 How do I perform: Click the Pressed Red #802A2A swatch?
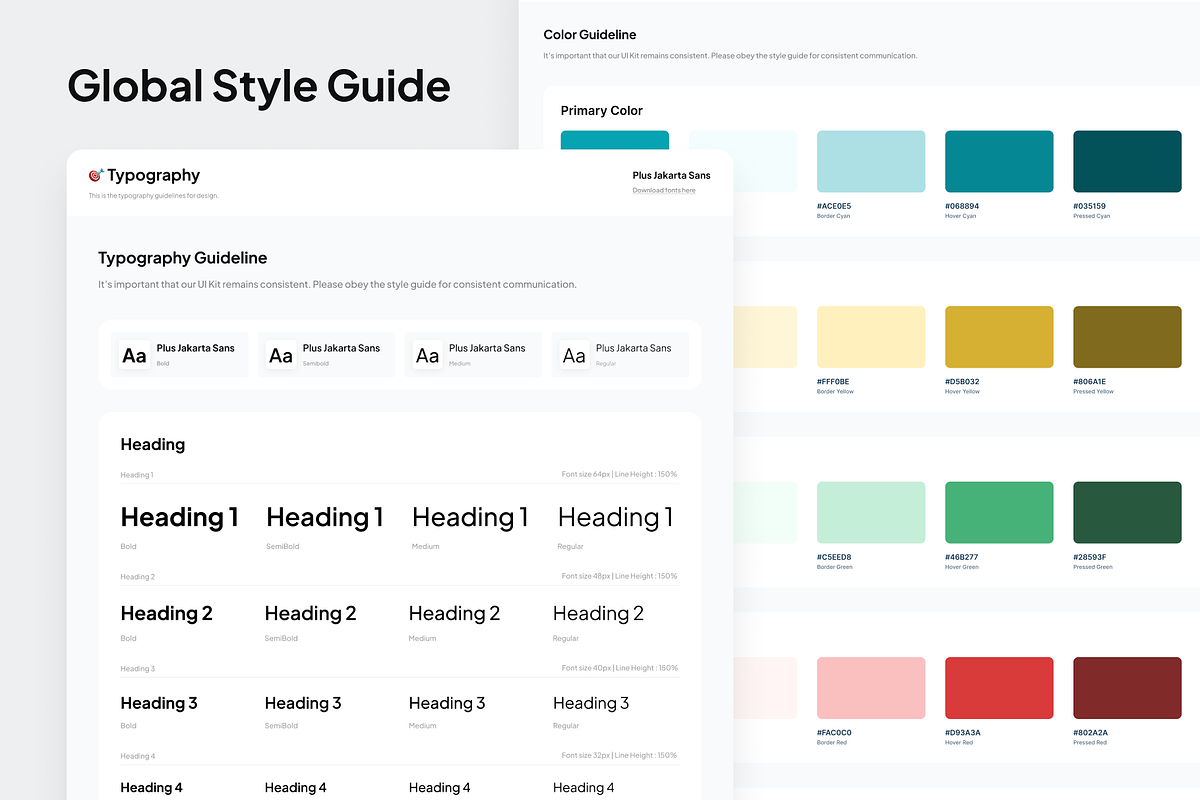[1127, 687]
